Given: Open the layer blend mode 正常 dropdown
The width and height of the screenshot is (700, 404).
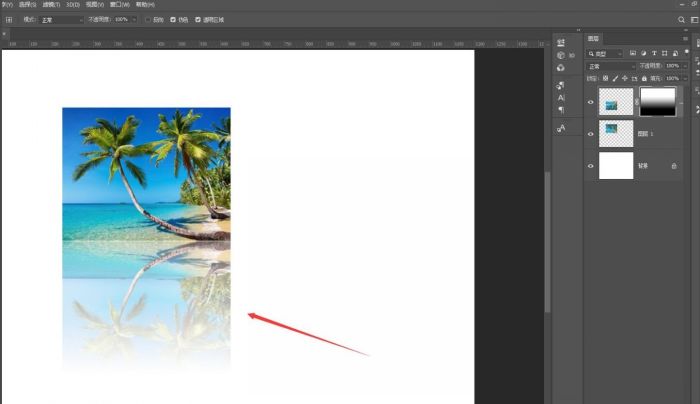Looking at the screenshot, I should coord(610,66).
